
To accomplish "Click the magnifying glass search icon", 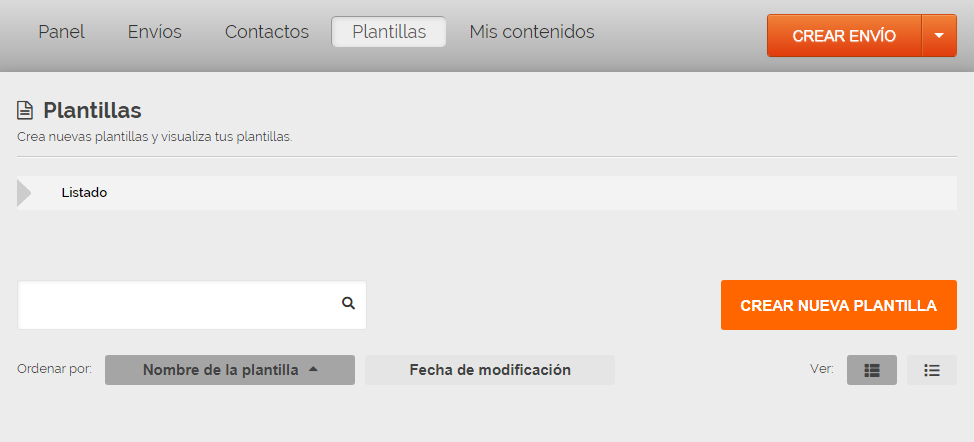I will pos(348,303).
